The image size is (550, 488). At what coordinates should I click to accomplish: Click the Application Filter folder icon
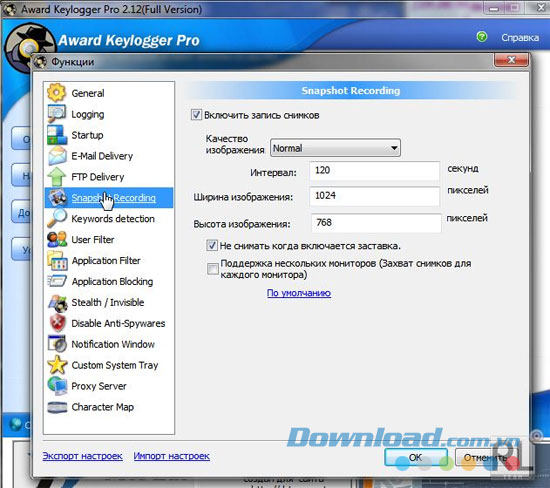pyautogui.click(x=57, y=260)
